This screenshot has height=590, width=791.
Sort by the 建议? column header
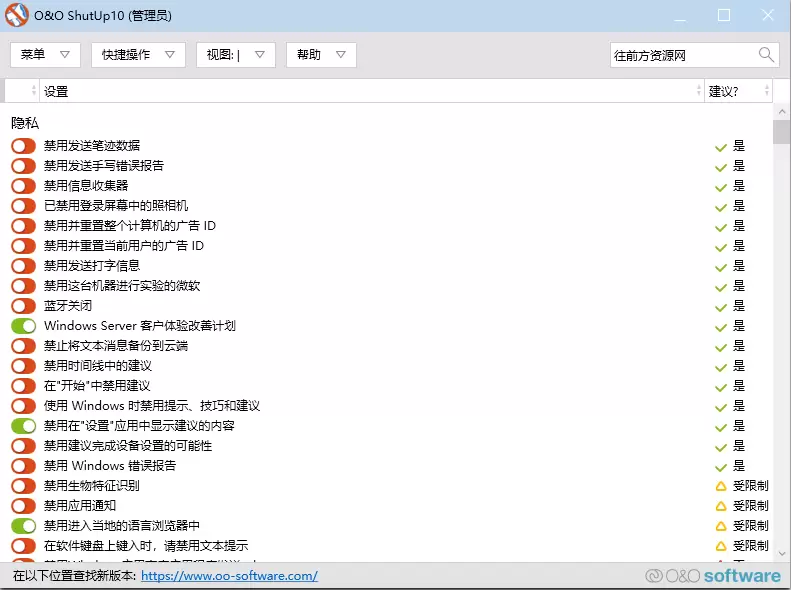tap(737, 91)
